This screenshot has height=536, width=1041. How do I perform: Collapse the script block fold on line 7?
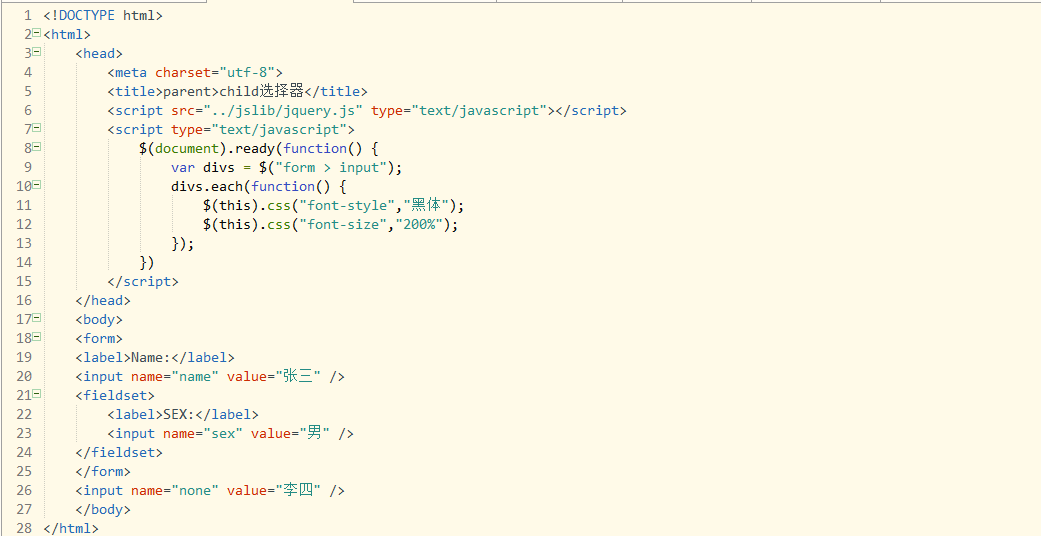[37, 128]
